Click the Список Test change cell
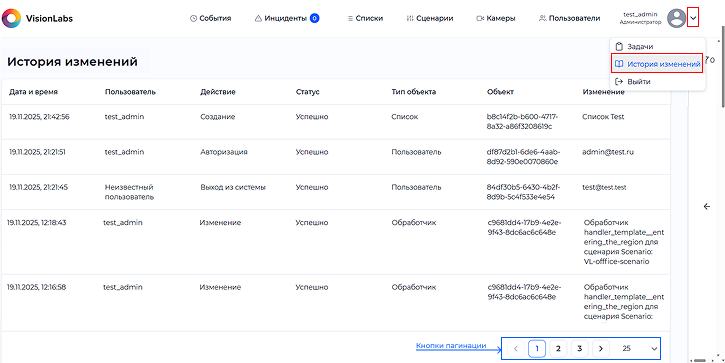The image size is (725, 363). [x=603, y=117]
